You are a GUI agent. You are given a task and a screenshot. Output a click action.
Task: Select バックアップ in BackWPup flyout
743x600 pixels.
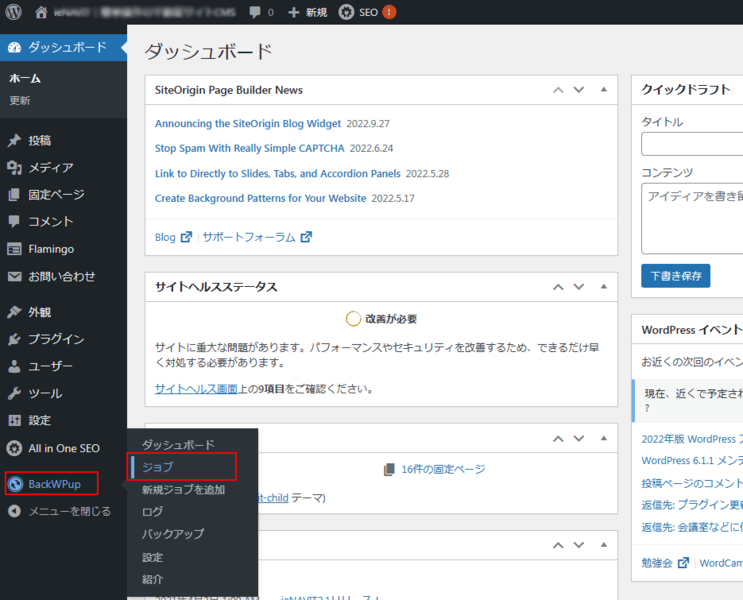(x=173, y=534)
